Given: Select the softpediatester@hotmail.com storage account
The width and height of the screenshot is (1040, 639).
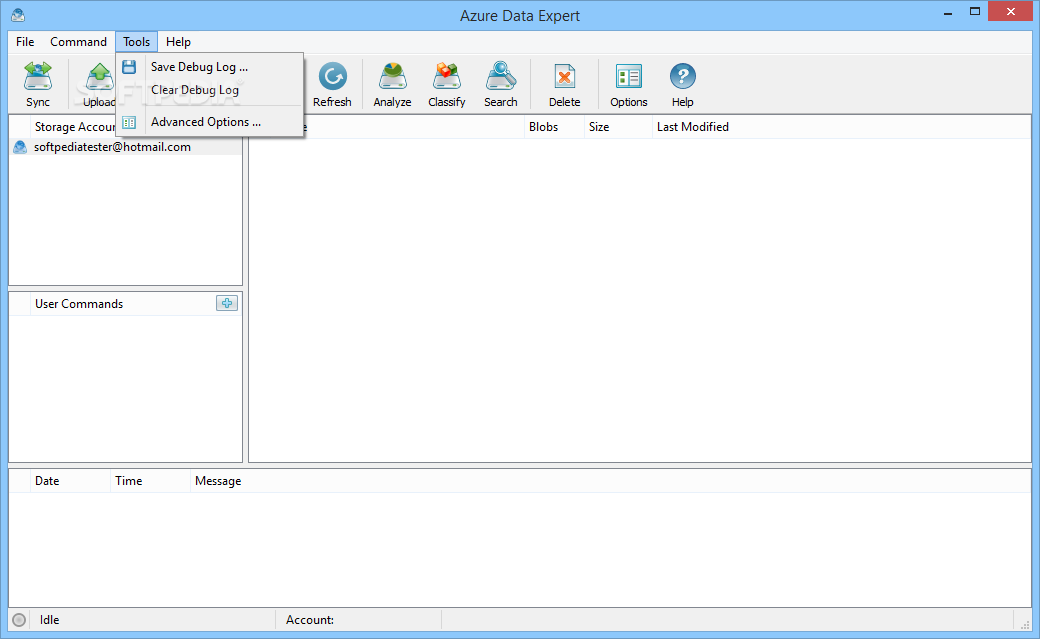Looking at the screenshot, I should coord(126,147).
